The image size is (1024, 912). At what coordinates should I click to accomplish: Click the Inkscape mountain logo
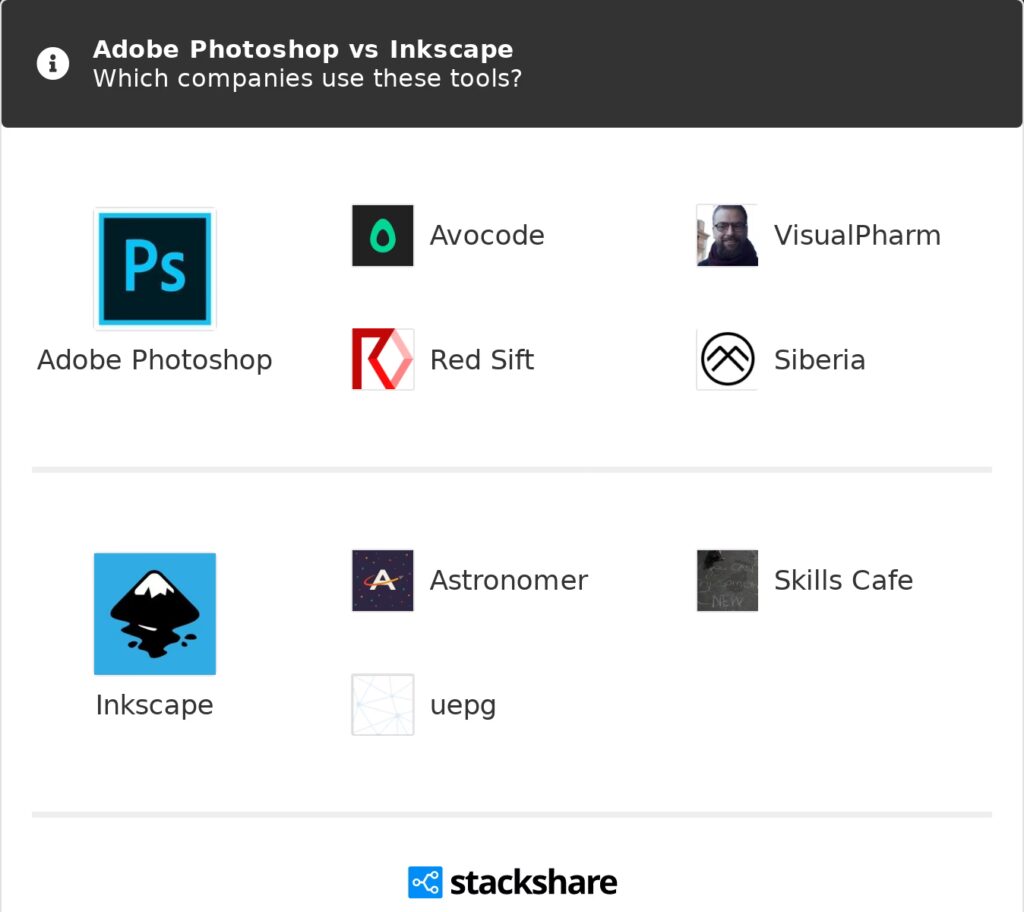click(155, 614)
